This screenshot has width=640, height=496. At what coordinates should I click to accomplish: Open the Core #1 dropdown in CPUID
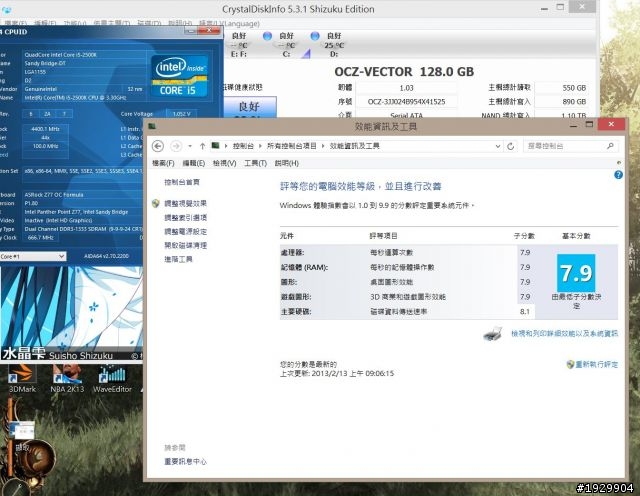point(33,256)
